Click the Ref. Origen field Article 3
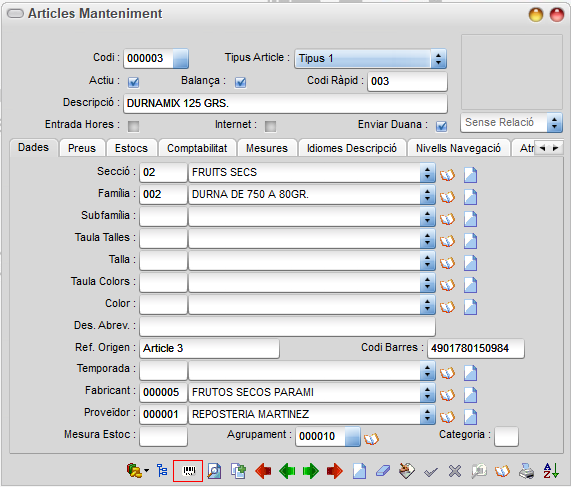The image size is (571, 487). 209,349
